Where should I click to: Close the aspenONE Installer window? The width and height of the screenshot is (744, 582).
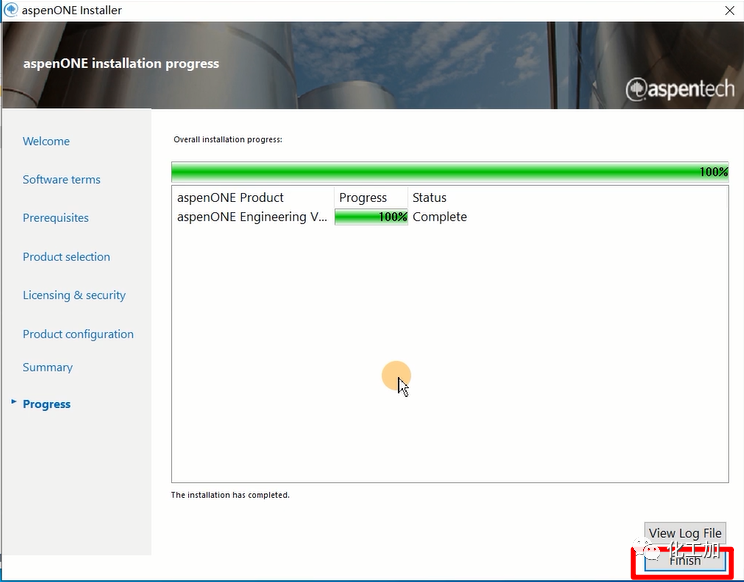click(x=726, y=10)
